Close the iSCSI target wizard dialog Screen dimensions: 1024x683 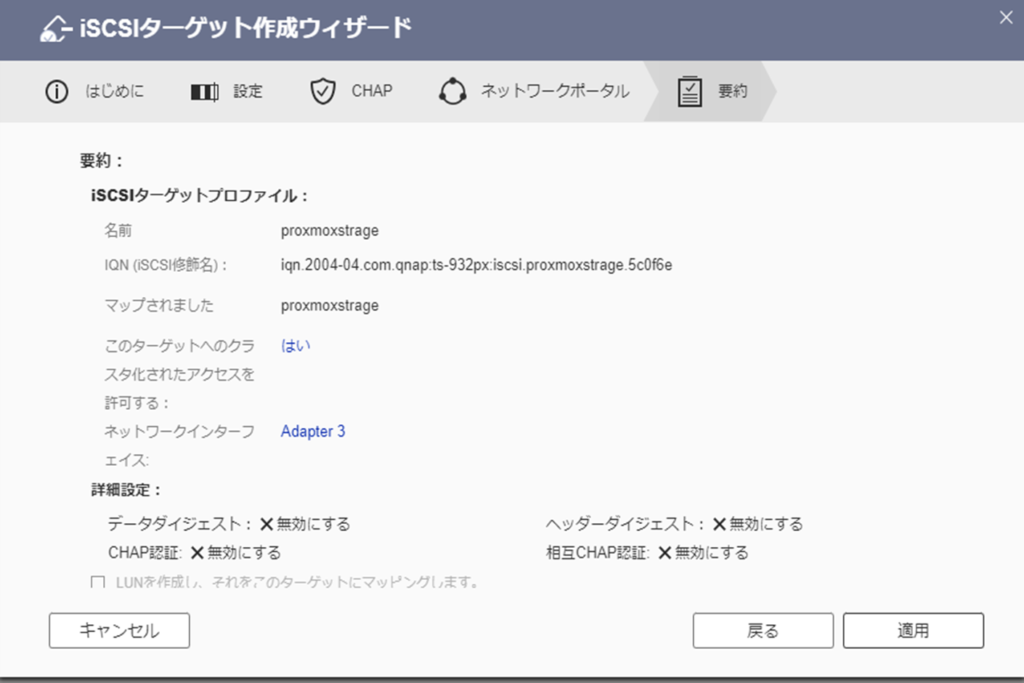point(1006,16)
